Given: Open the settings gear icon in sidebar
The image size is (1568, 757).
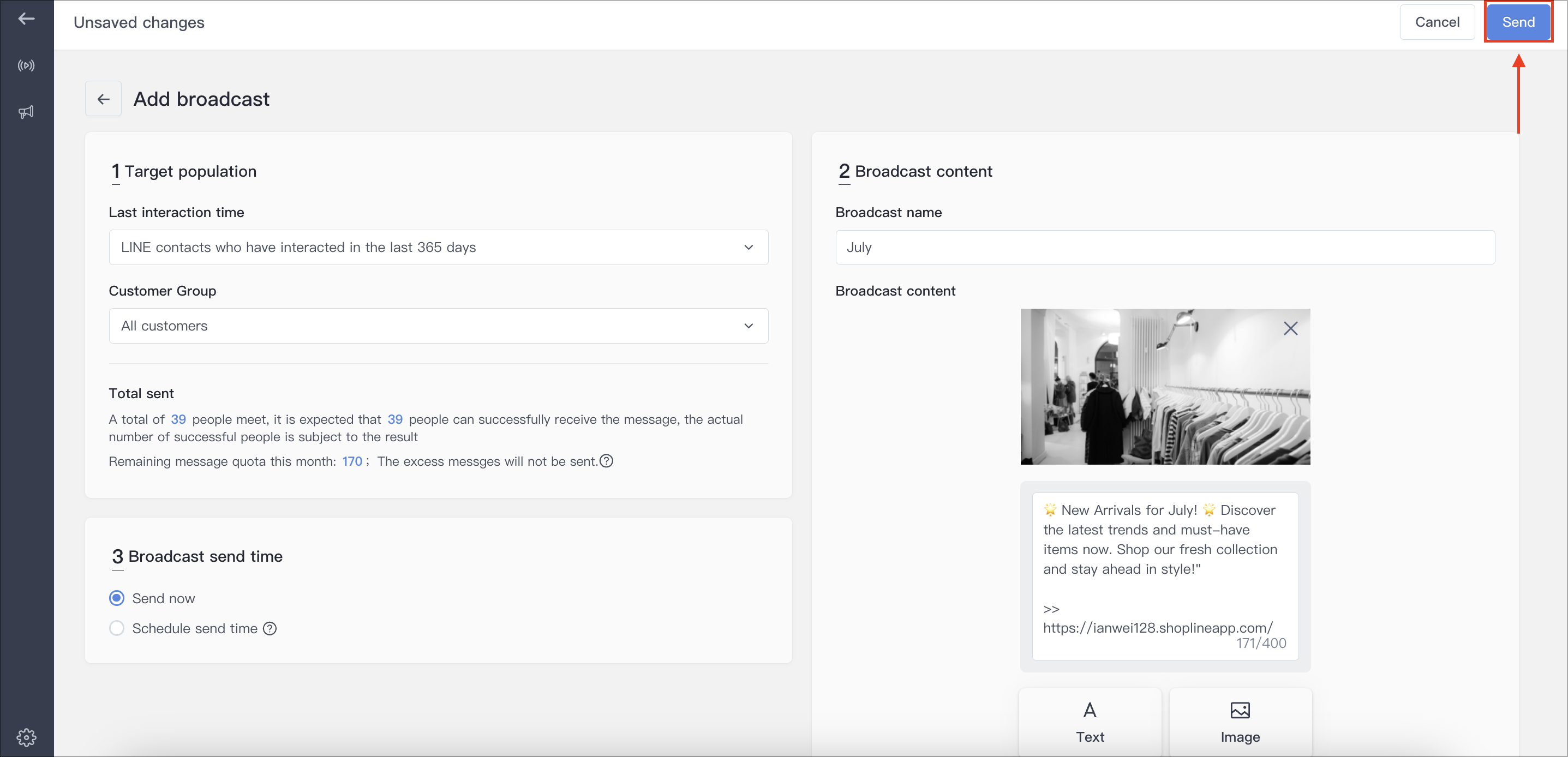Looking at the screenshot, I should [x=26, y=737].
